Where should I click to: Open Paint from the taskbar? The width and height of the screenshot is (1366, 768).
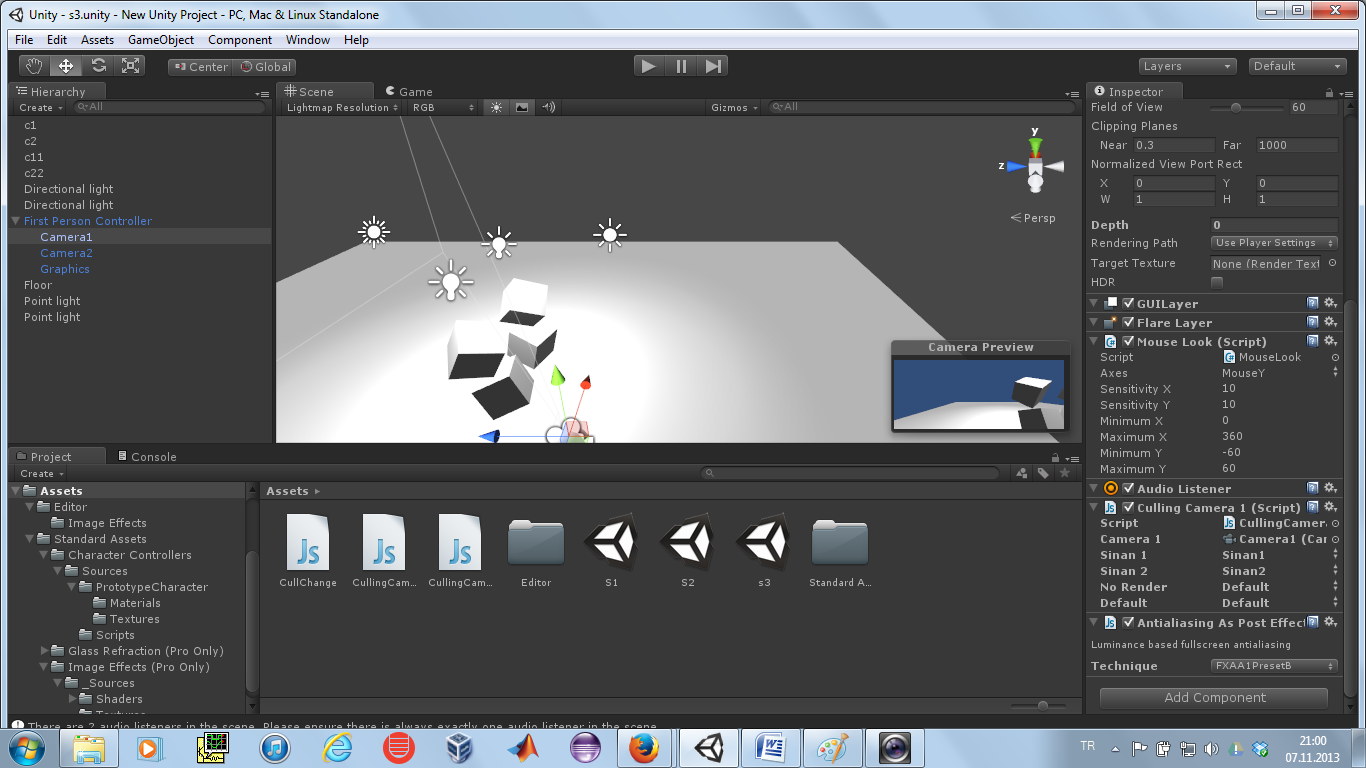[x=832, y=748]
